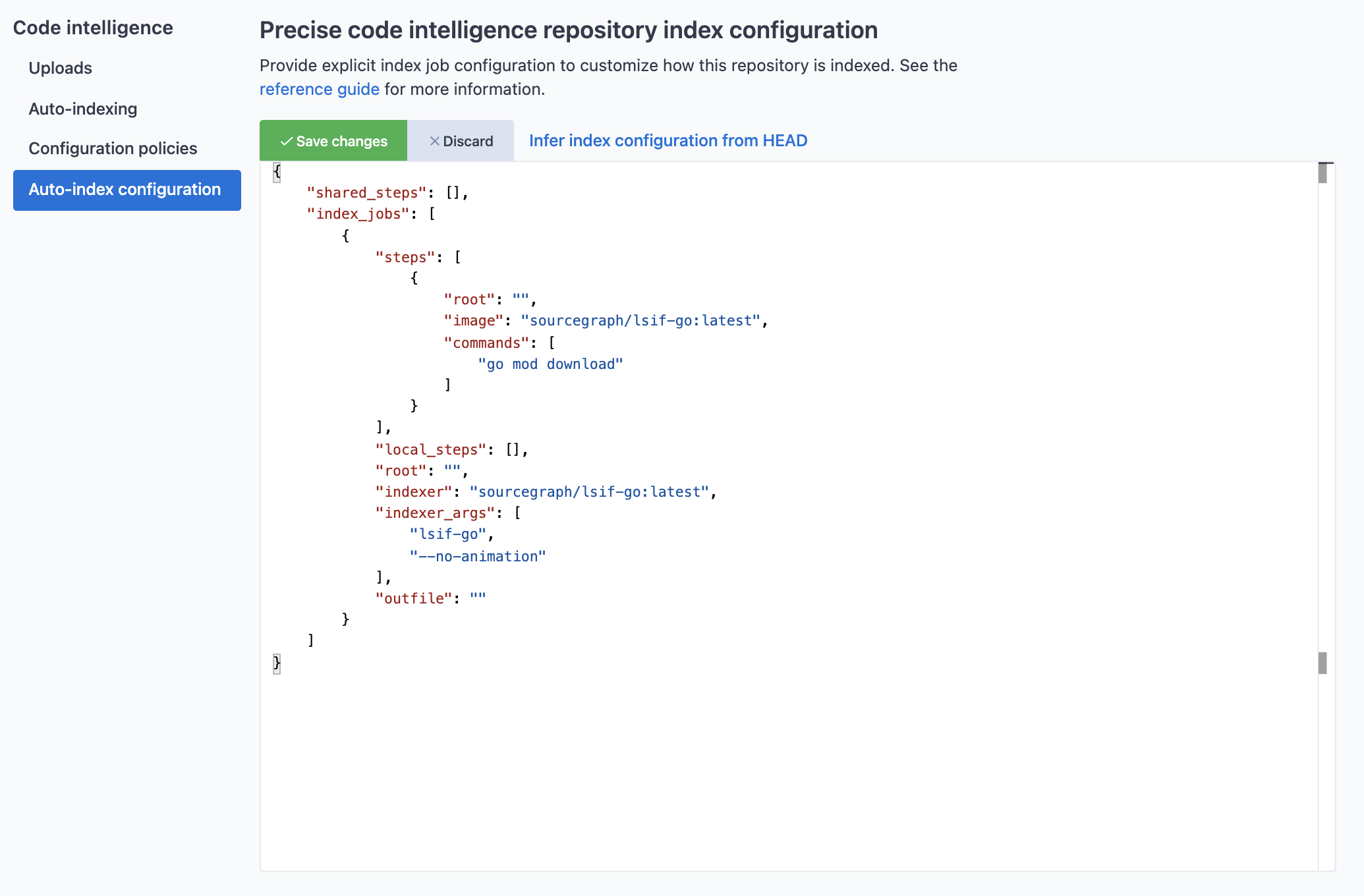
Task: Click the X icon on Discard
Action: click(x=434, y=141)
